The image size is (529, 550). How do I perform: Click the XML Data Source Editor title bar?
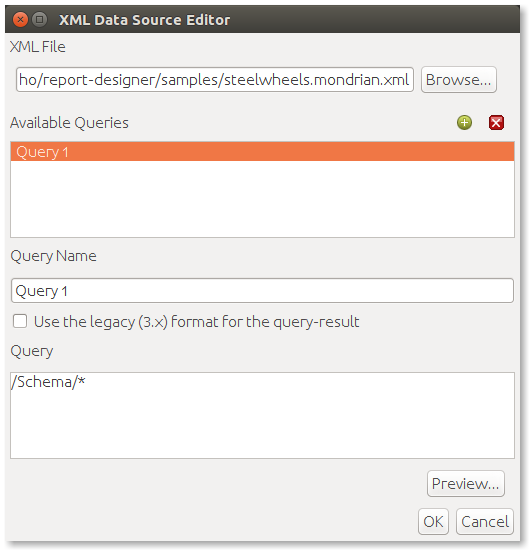(x=262, y=20)
